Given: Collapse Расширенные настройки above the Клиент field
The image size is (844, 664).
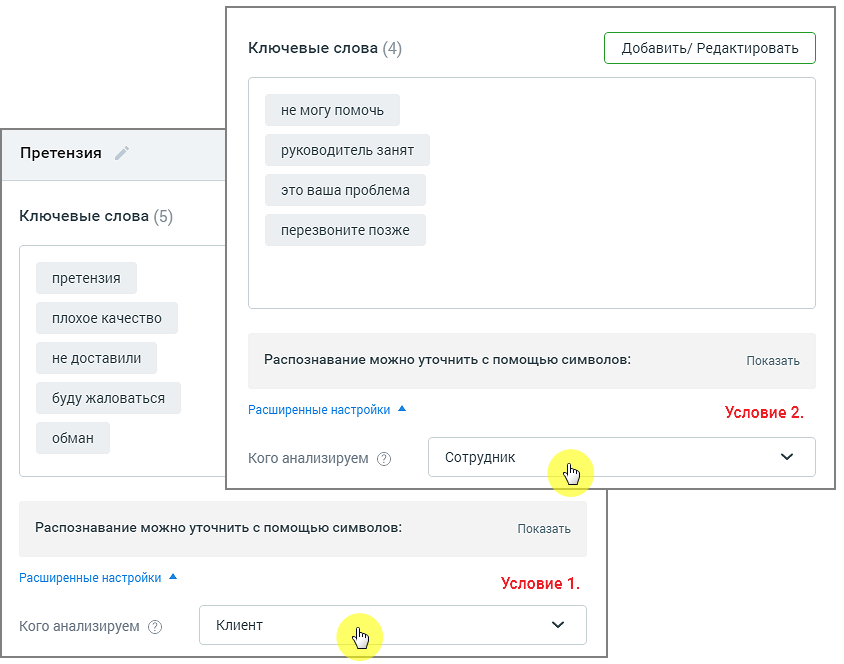Looking at the screenshot, I should coord(98,578).
